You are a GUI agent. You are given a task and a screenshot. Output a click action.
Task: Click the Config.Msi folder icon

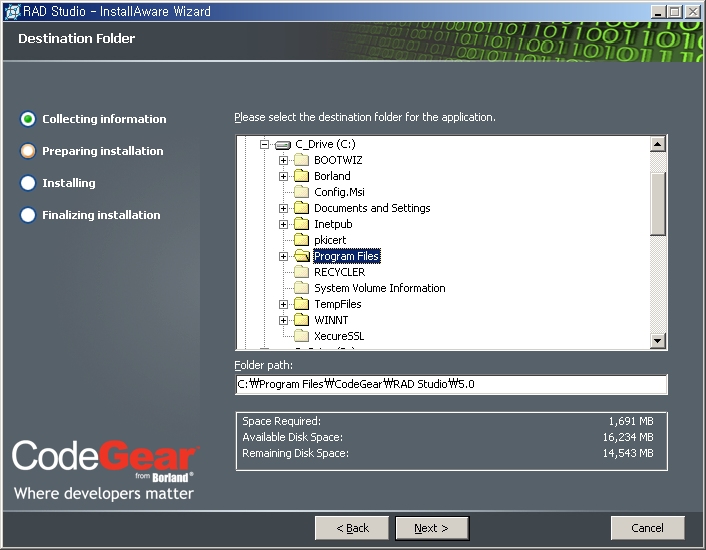coord(301,192)
